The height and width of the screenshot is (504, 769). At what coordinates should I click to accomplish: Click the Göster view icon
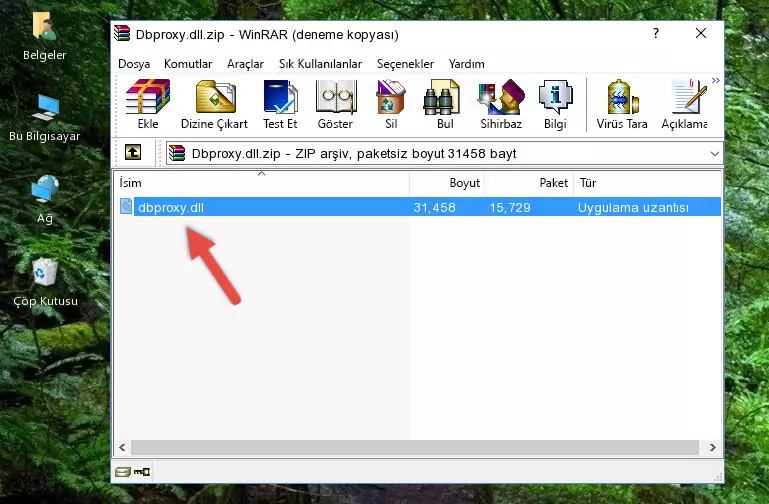pos(335,104)
